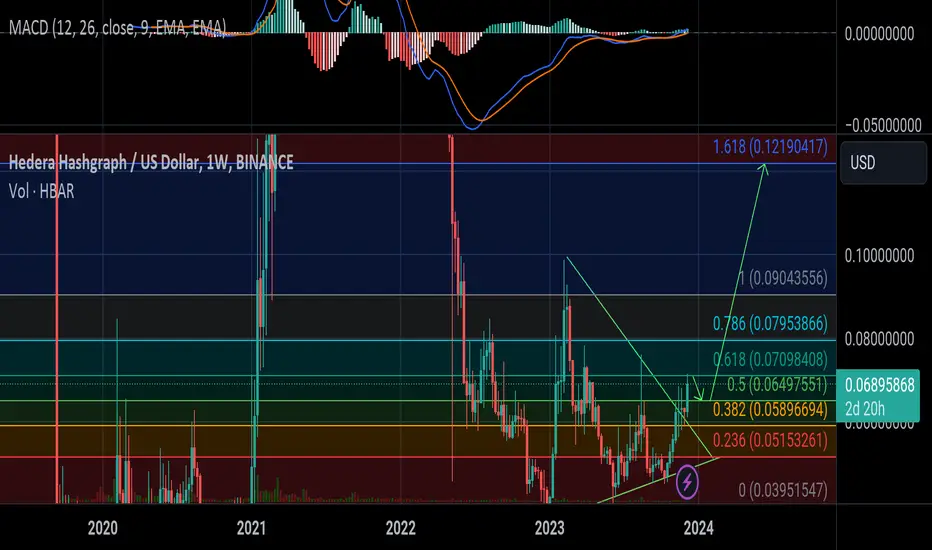Click the MACD axis value -0.05000000

point(882,125)
